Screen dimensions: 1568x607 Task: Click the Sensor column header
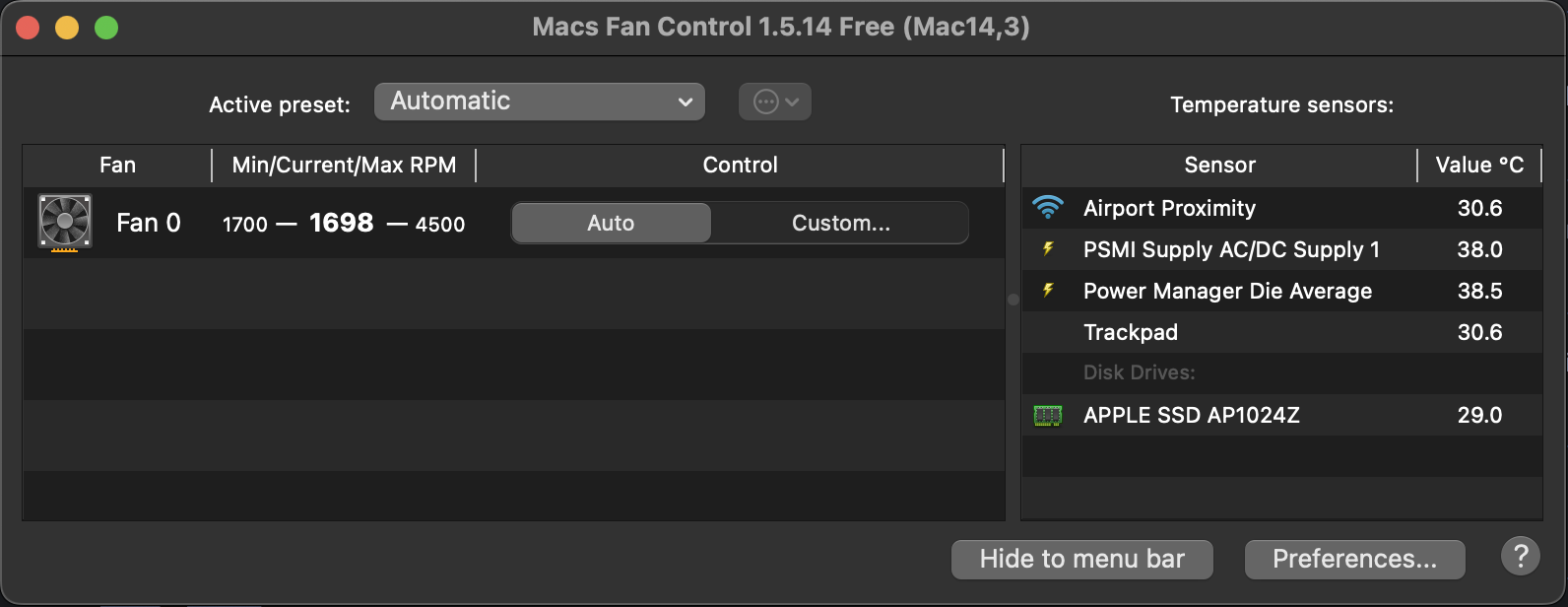tap(1219, 165)
